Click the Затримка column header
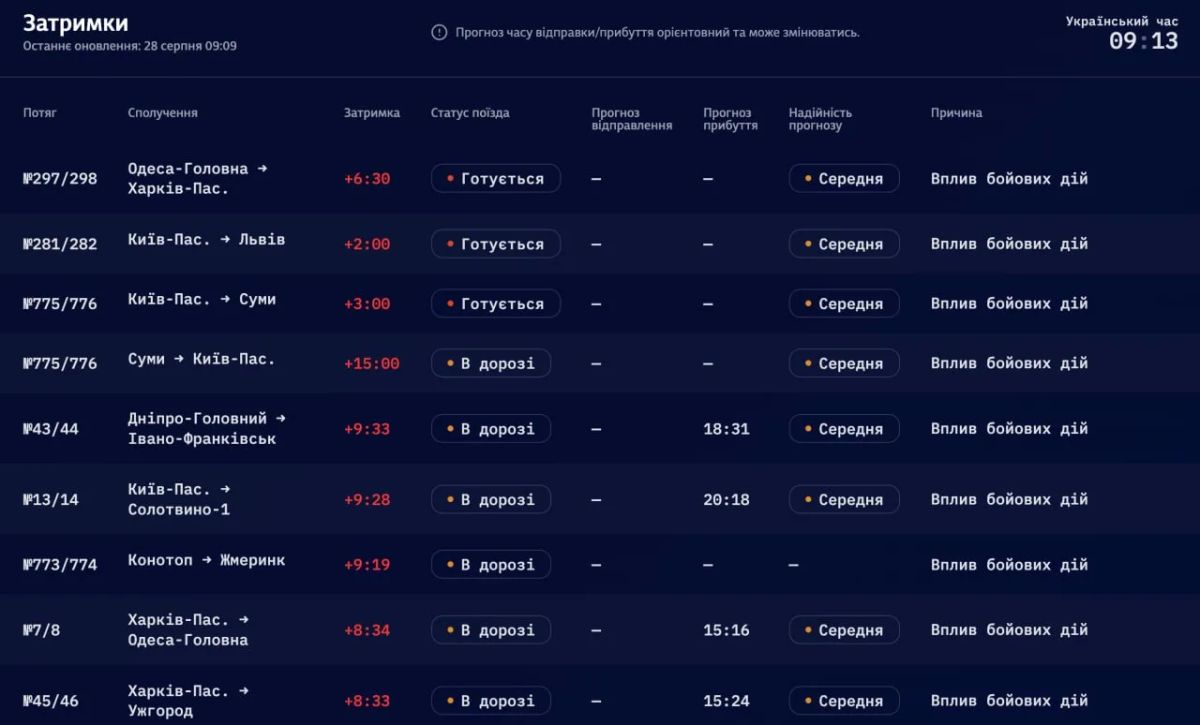Image resolution: width=1200 pixels, height=725 pixels. 372,113
